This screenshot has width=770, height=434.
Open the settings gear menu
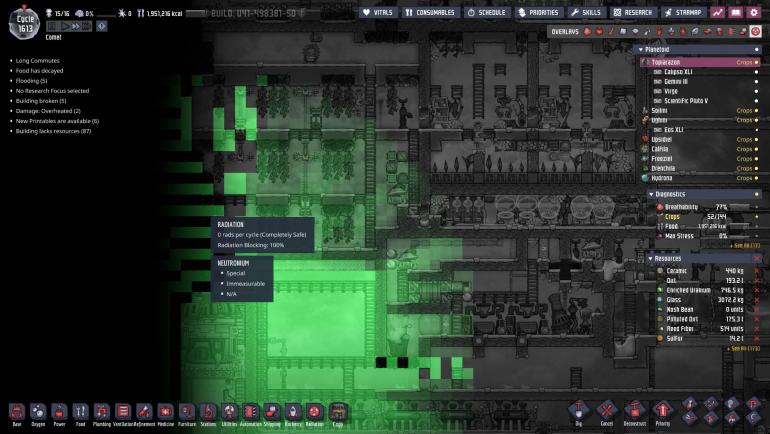click(x=754, y=13)
